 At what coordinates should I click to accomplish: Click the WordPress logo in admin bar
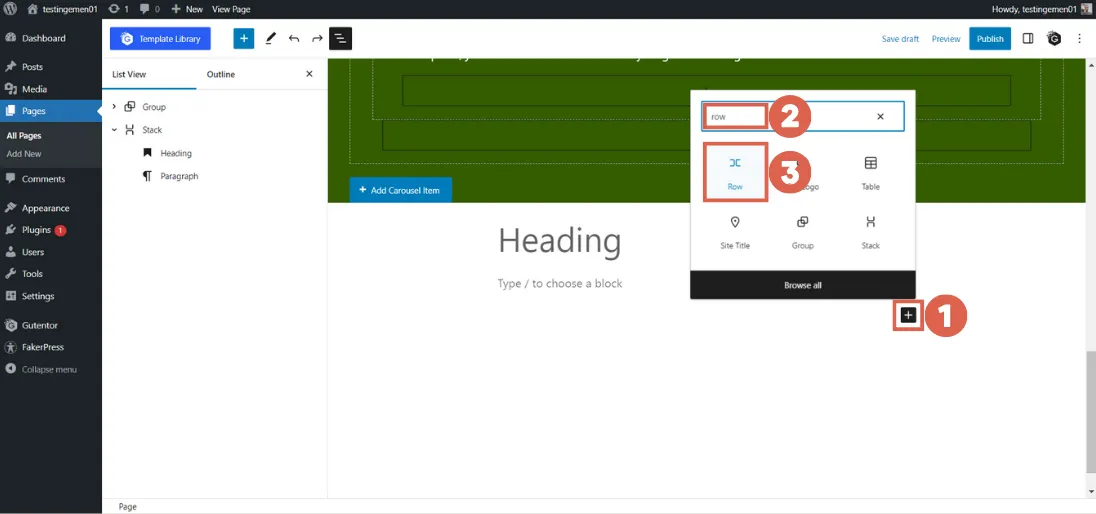click(10, 9)
